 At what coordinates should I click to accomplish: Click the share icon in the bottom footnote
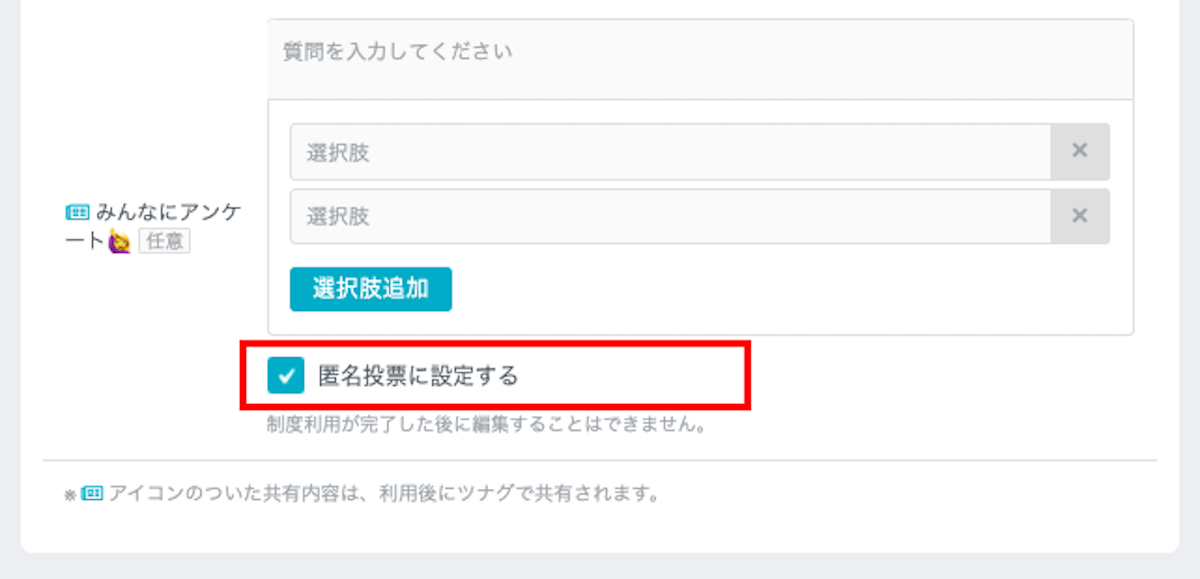pyautogui.click(x=93, y=493)
